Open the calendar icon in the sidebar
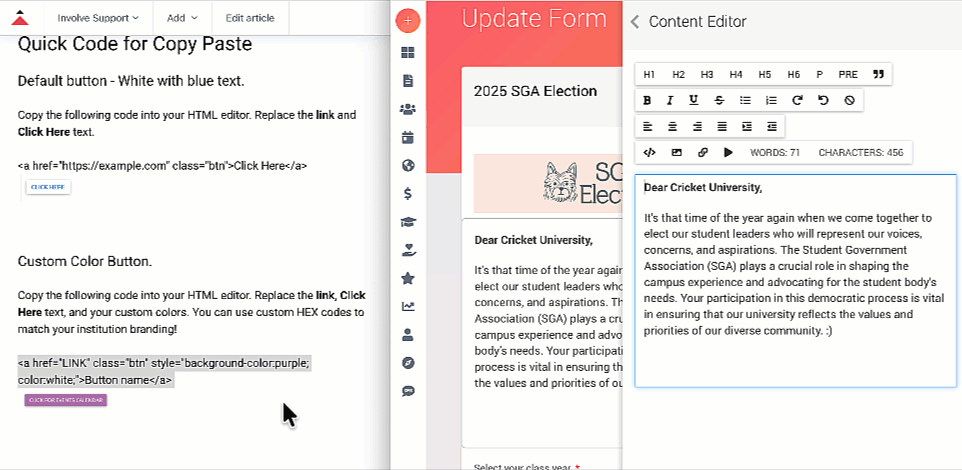962x470 pixels. coord(408,137)
